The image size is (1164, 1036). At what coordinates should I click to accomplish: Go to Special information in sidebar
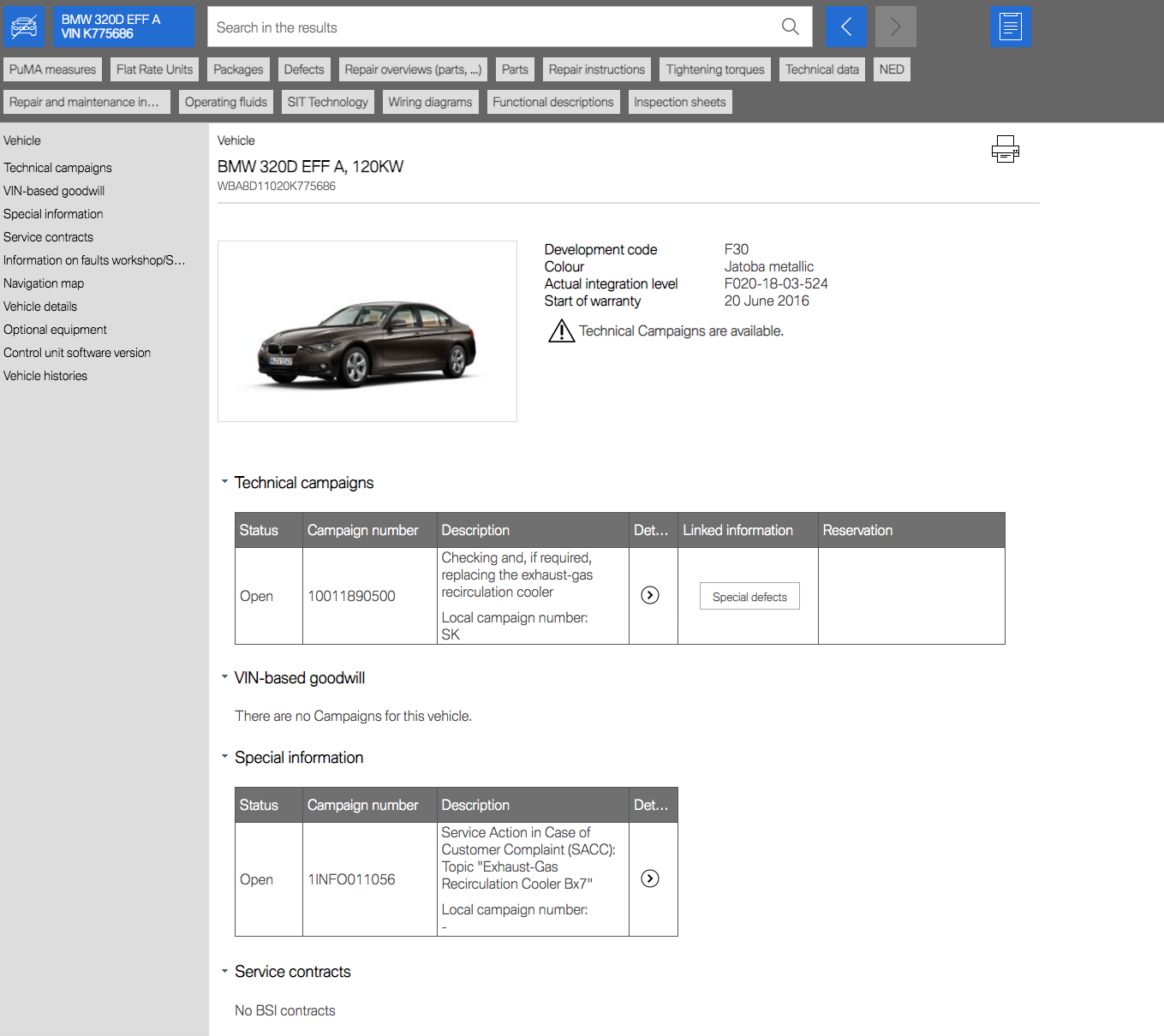click(x=53, y=214)
